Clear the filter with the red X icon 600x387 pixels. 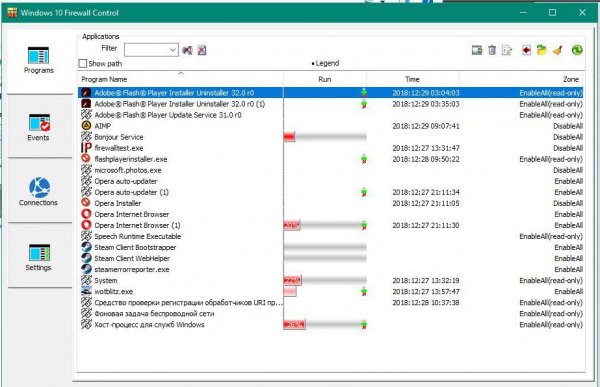coord(202,50)
